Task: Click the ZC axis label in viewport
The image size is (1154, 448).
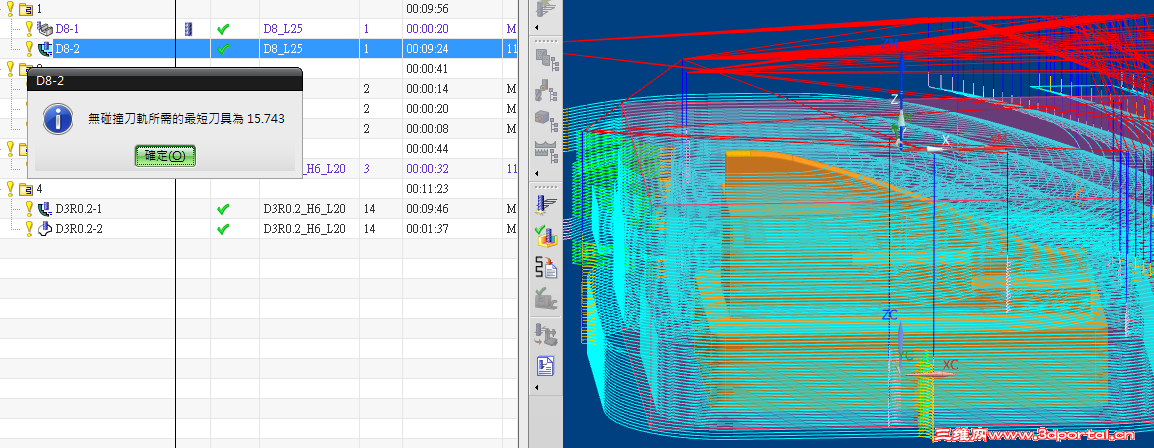Action: (x=889, y=315)
